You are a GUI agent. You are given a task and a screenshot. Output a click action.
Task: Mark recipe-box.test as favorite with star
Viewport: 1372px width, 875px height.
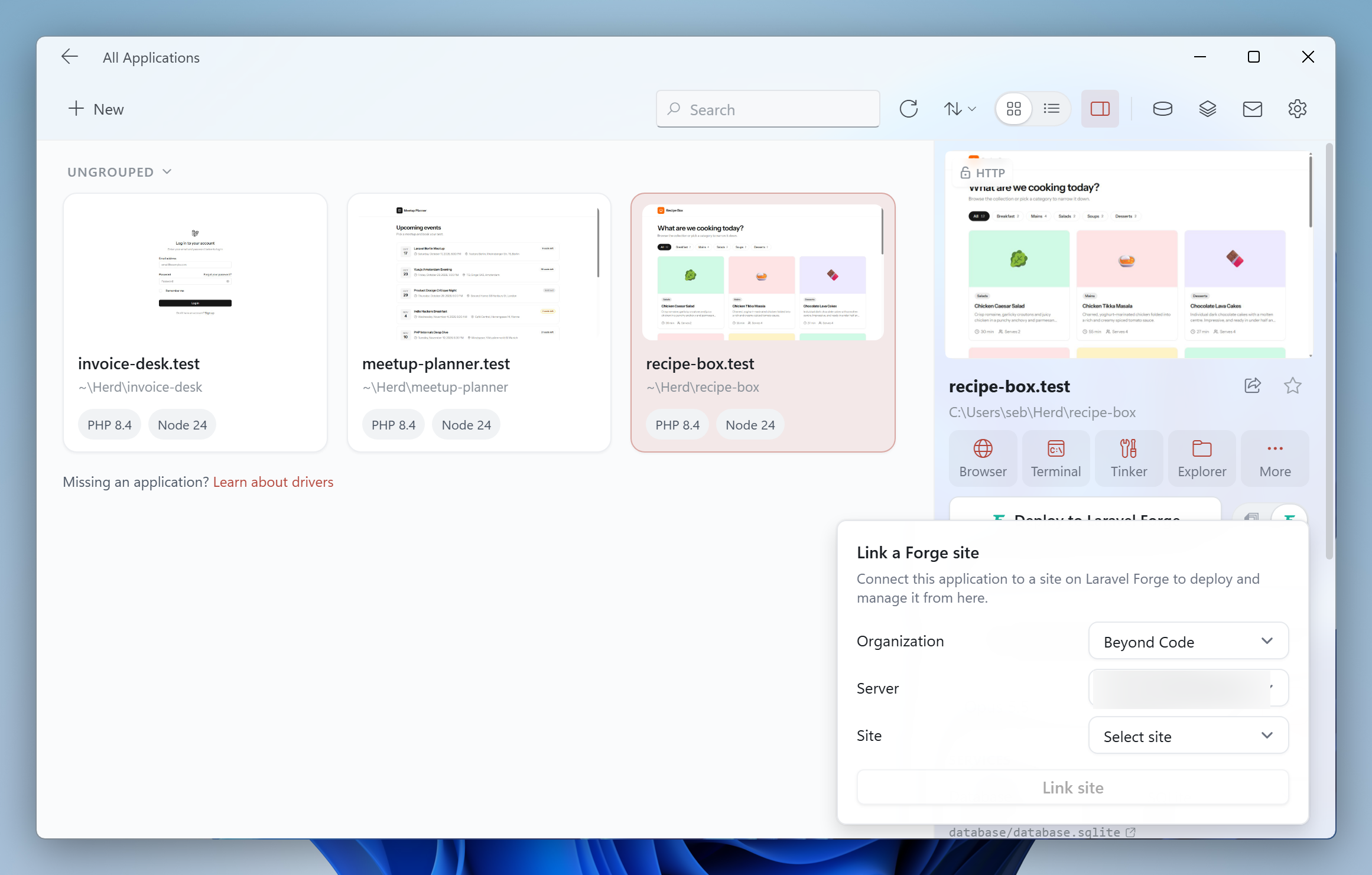[1292, 386]
